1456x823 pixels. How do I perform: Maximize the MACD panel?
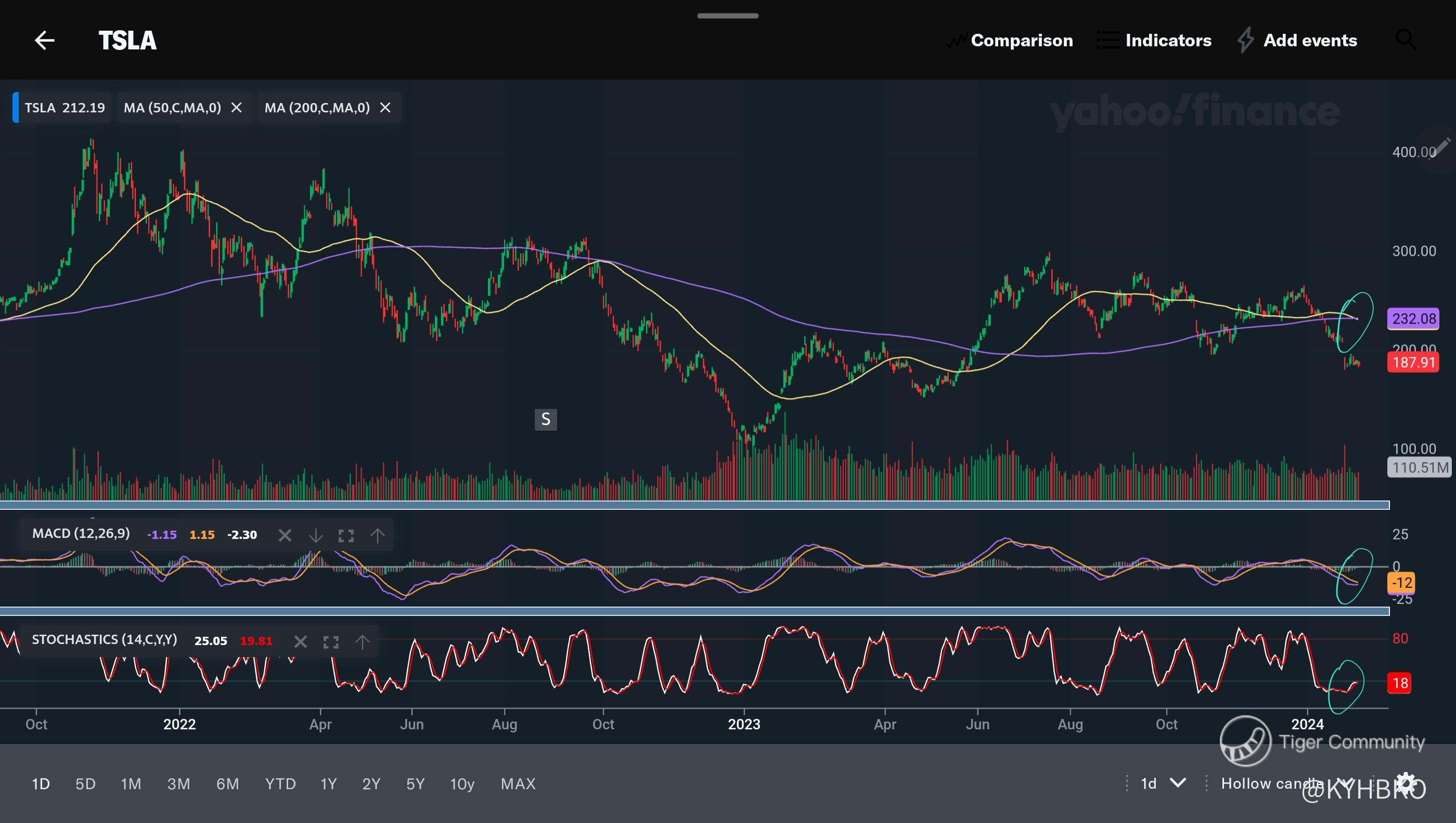(346, 535)
